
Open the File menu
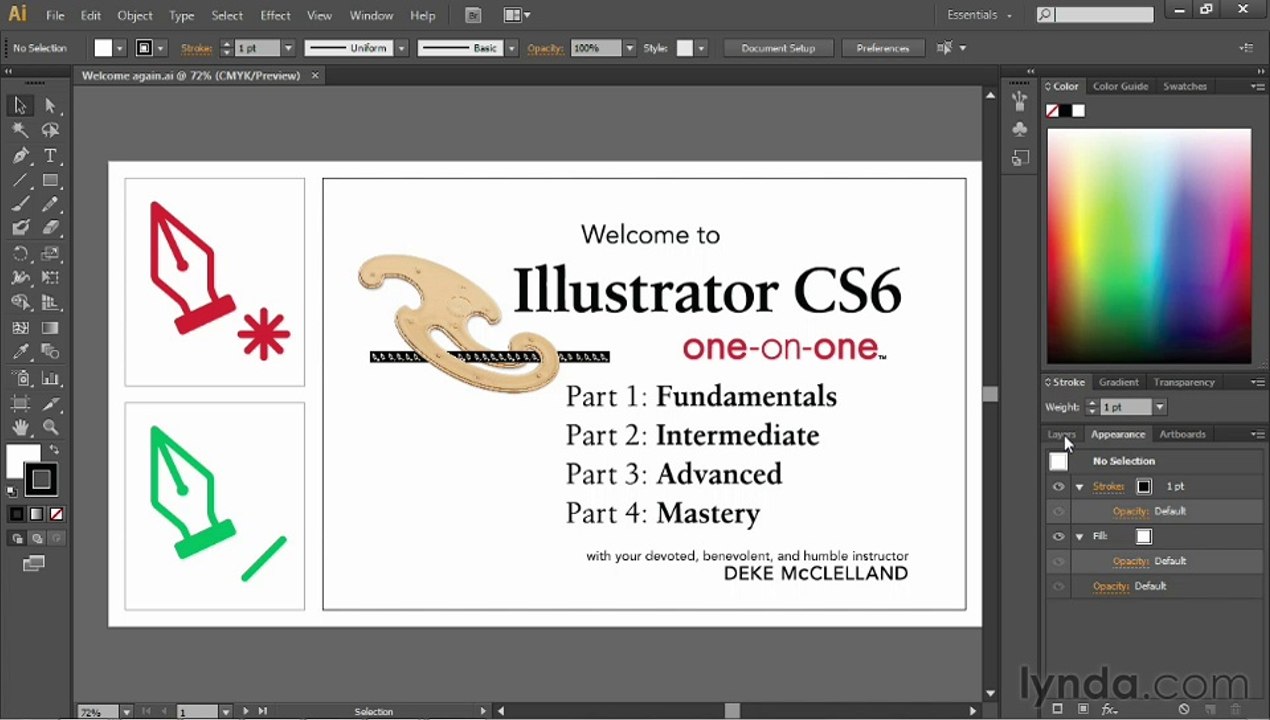[x=55, y=15]
